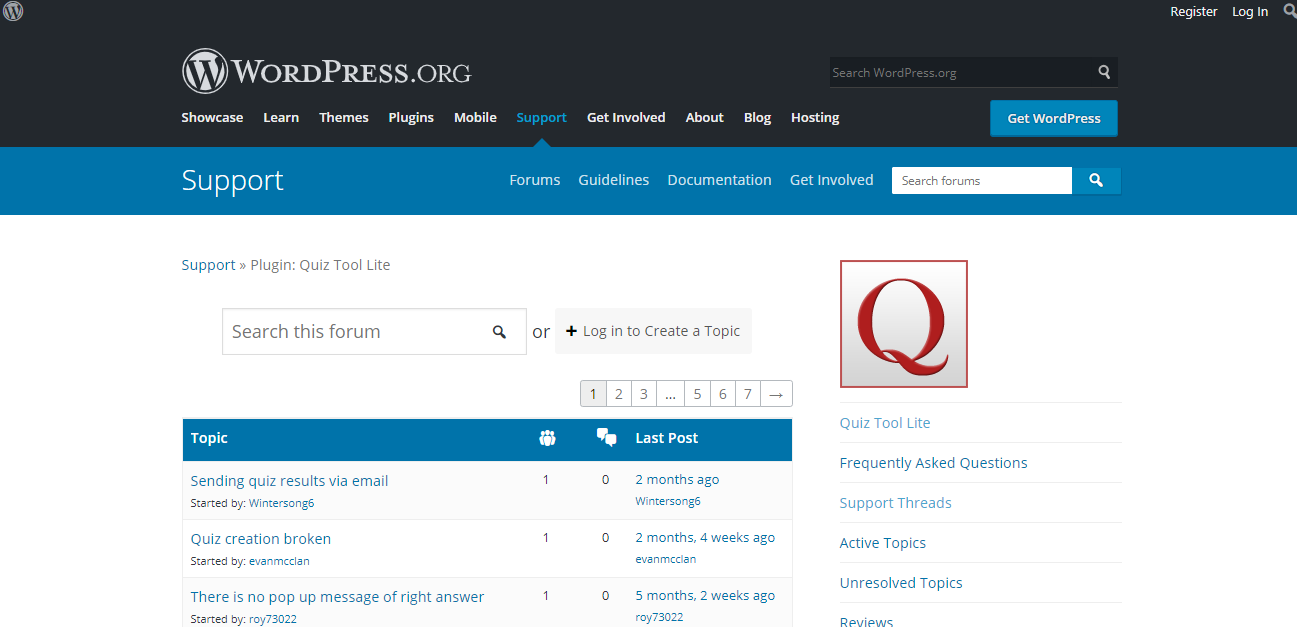Click the Get WordPress button

1054,118
